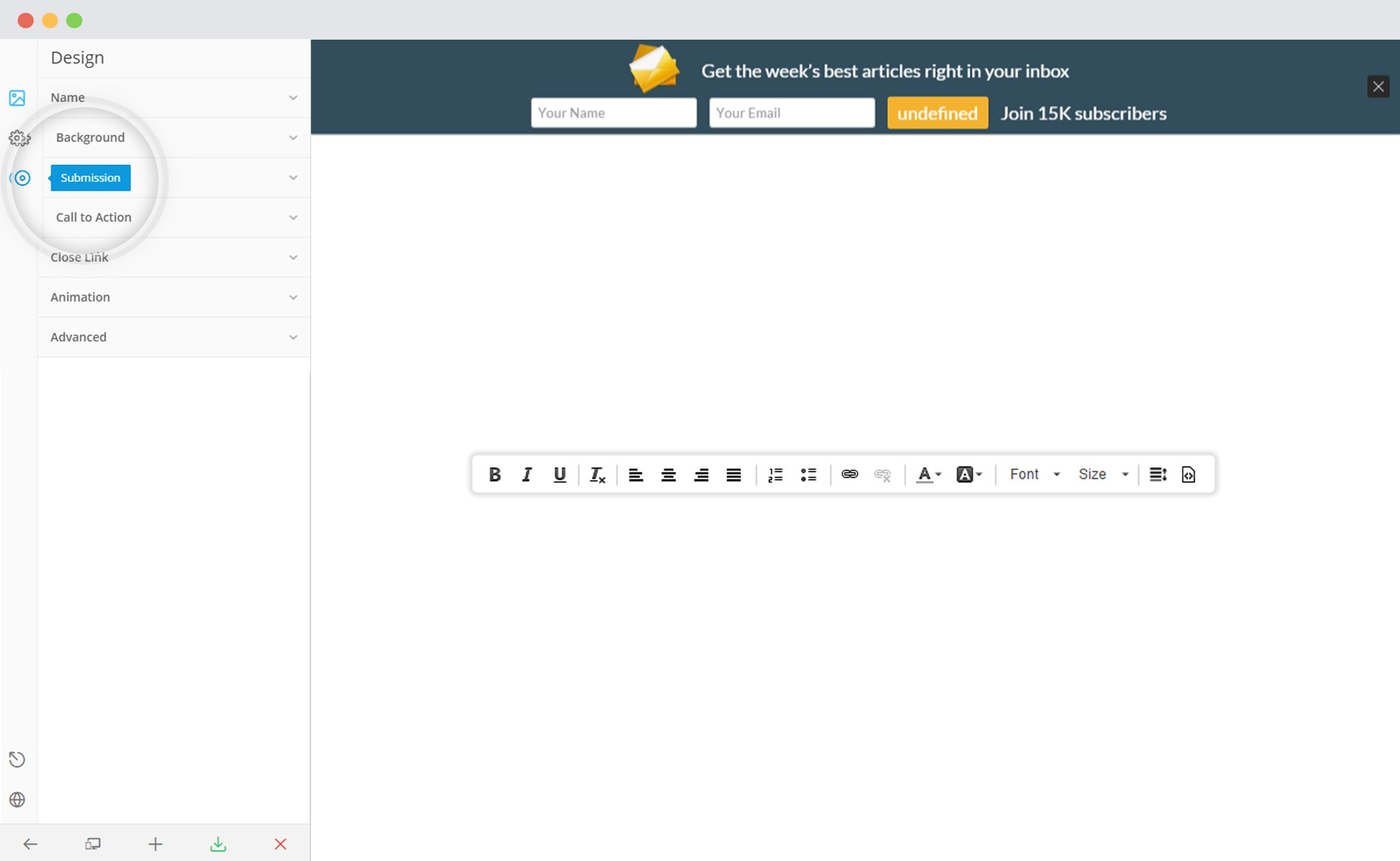Click the Your Name input field
Image resolution: width=1400 pixels, height=861 pixels.
614,113
